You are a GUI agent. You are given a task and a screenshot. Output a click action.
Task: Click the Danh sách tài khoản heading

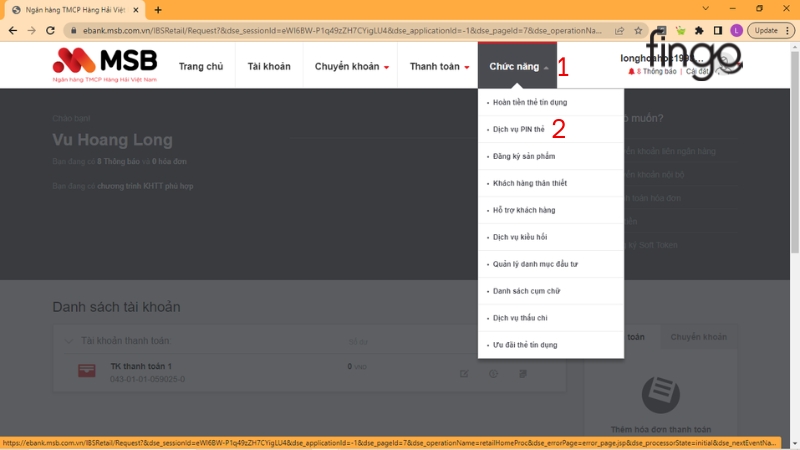[x=116, y=307]
